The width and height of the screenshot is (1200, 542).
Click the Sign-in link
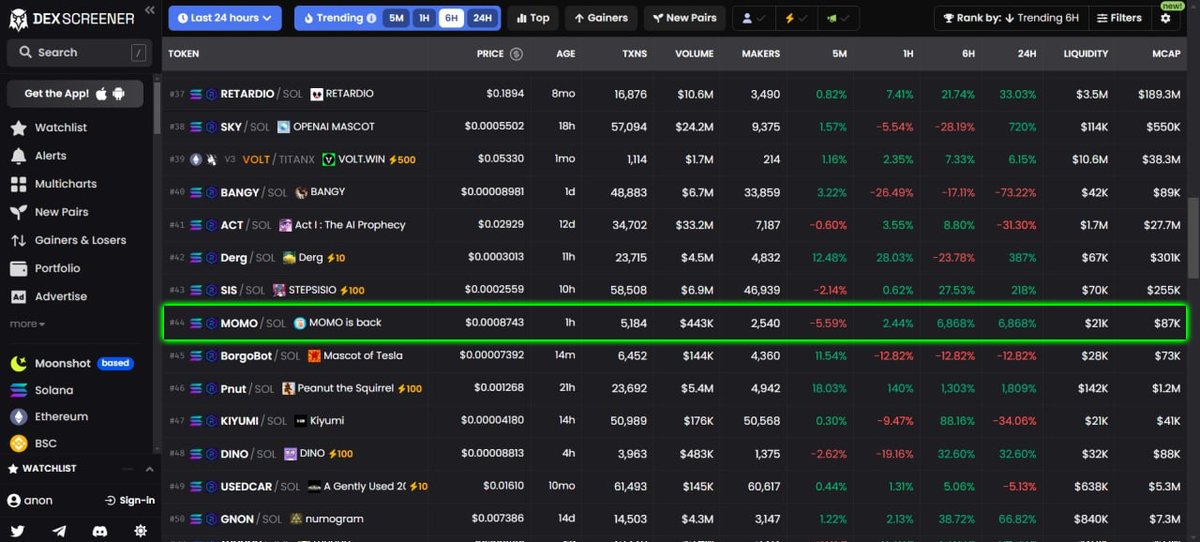click(x=130, y=500)
